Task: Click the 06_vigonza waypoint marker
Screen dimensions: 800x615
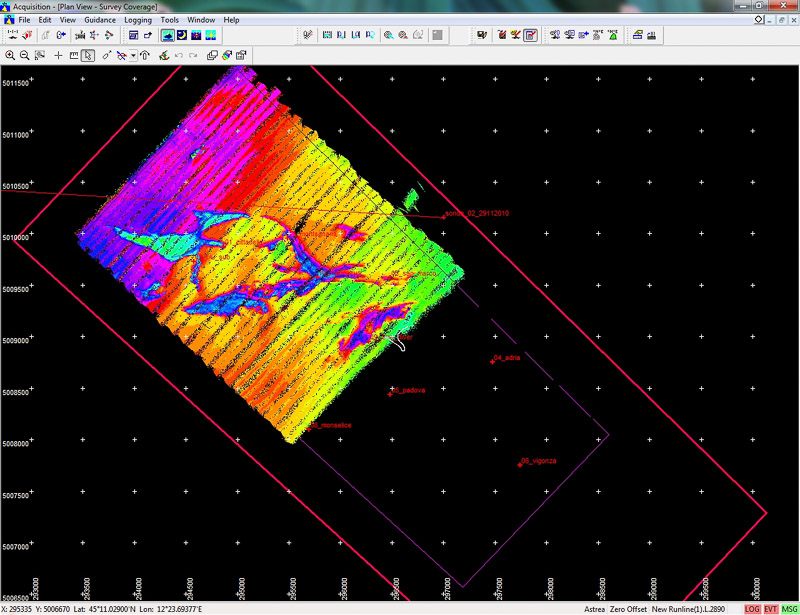Action: pyautogui.click(x=520, y=464)
